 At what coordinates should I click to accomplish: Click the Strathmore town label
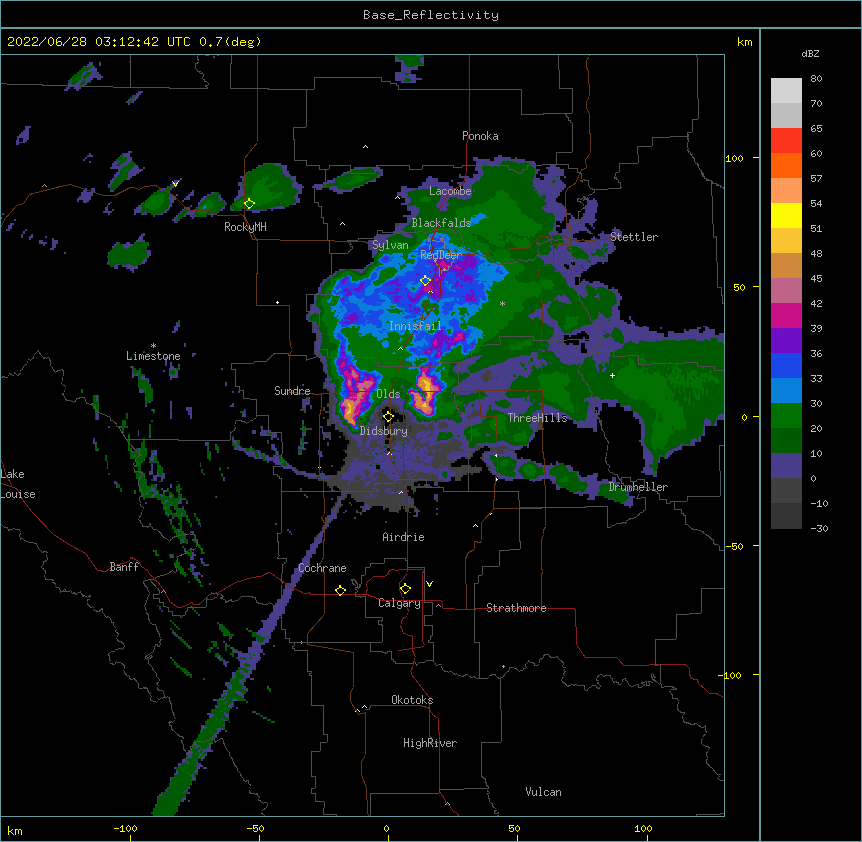516,608
